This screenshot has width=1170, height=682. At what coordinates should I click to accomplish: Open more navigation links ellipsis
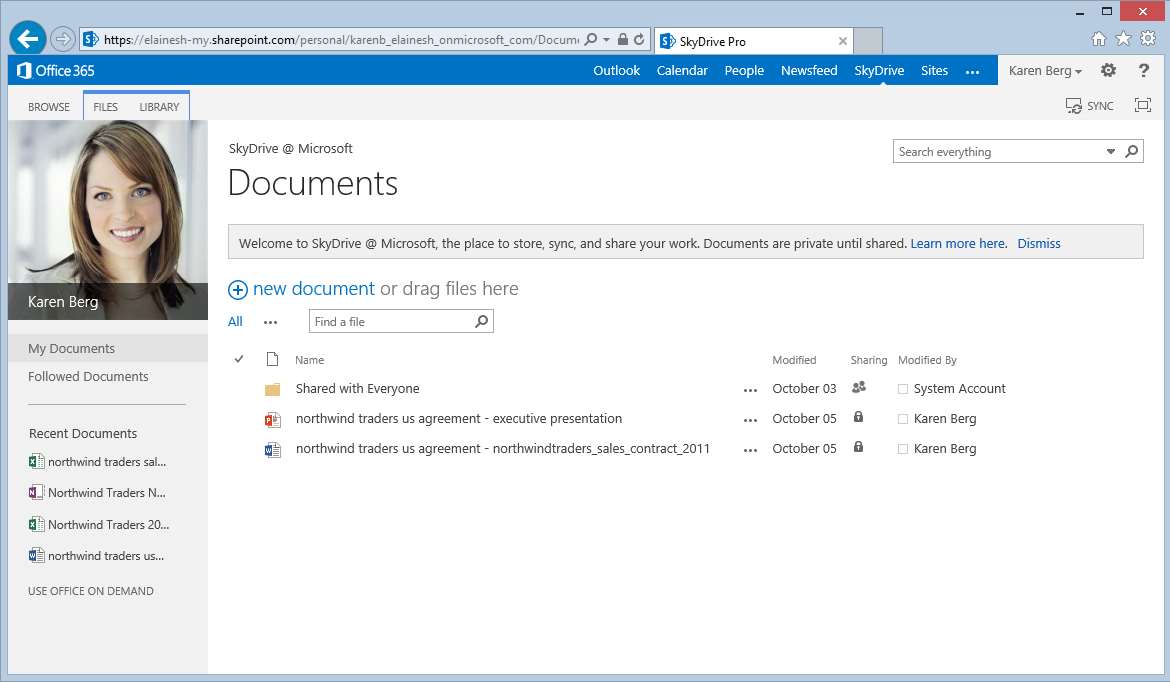pos(972,72)
